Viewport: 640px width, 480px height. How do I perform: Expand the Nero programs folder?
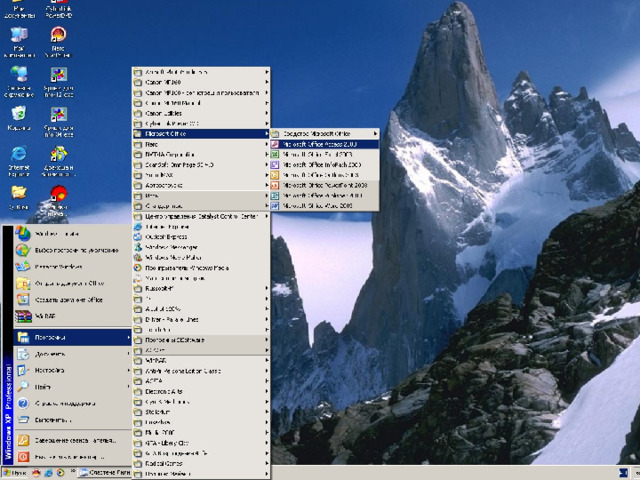[201, 144]
